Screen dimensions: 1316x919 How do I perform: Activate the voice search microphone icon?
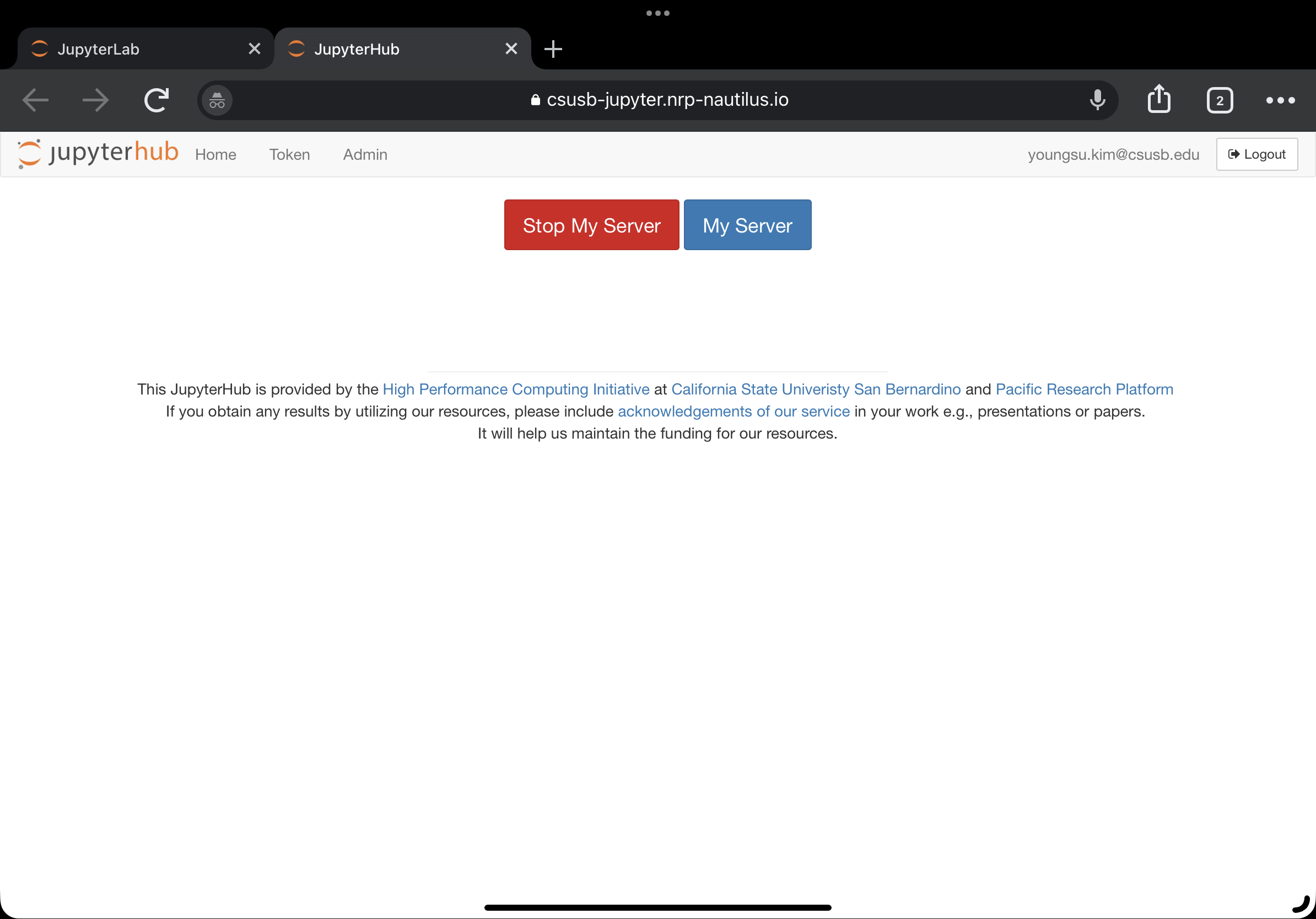tap(1097, 100)
